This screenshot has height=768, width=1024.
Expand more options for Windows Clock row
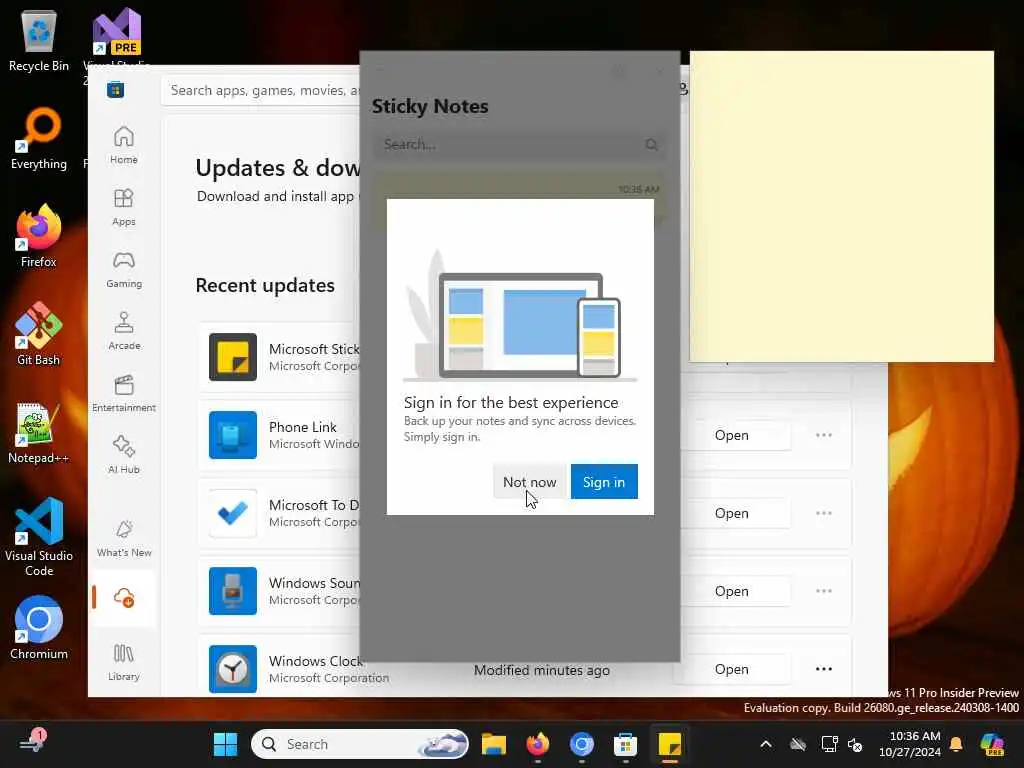coord(824,669)
